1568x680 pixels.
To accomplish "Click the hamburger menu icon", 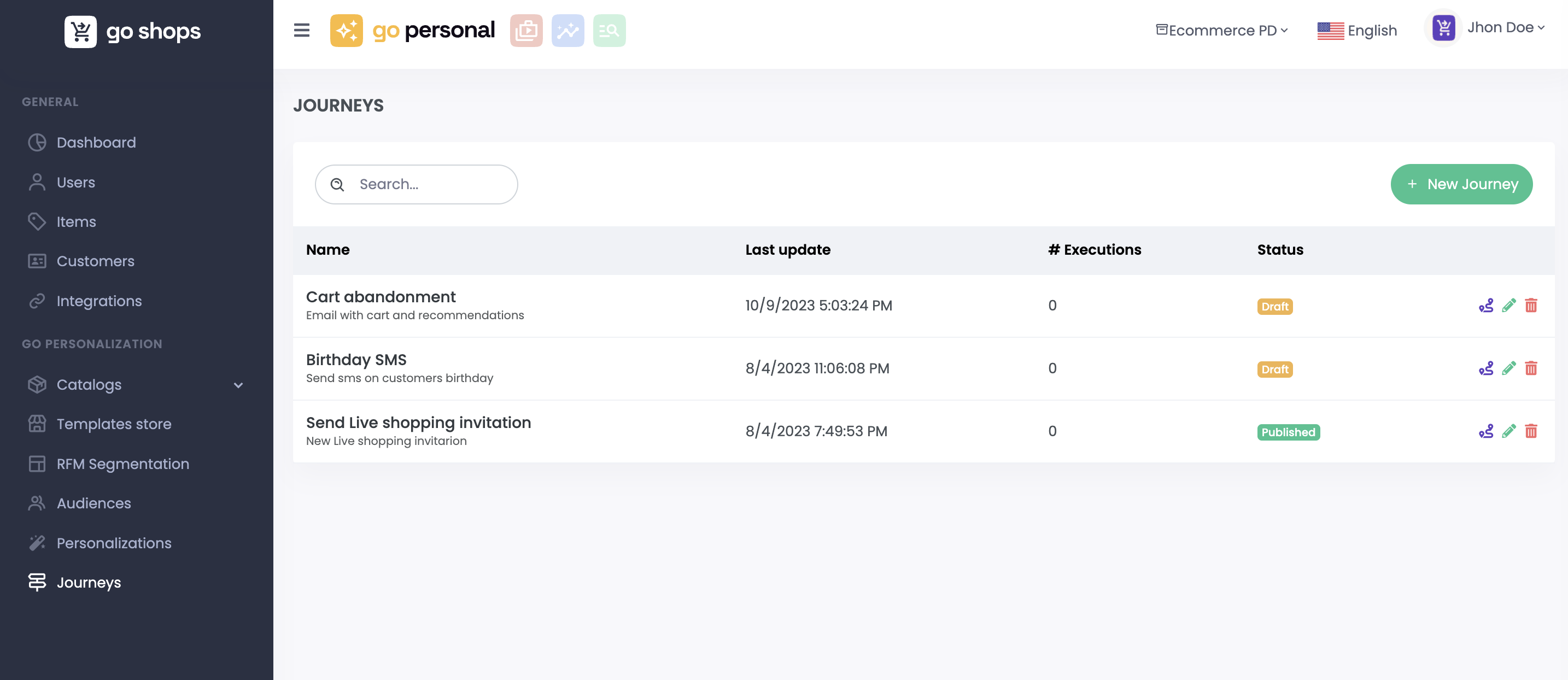I will pyautogui.click(x=301, y=30).
